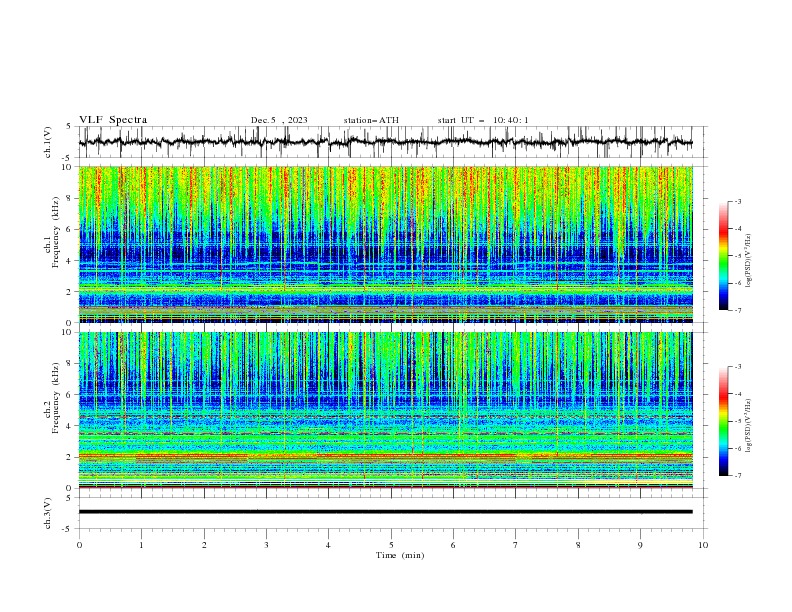Select the date text "Dec.5 , 2023"
Viewport: 792px width, 612px height.
point(279,120)
